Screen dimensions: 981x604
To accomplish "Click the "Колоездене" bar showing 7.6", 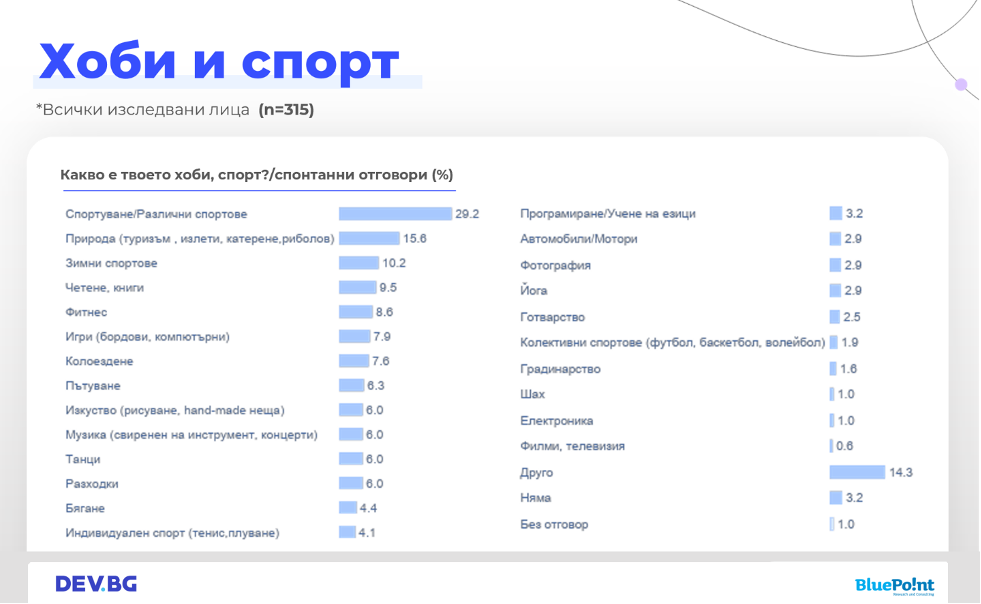I will point(353,361).
